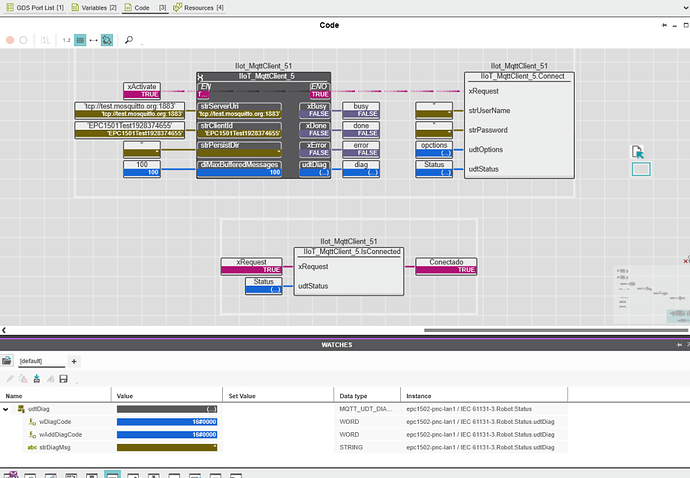The width and height of the screenshot is (690, 478).
Task: Collapse the udtDiag tree row
Action: (x=6, y=409)
